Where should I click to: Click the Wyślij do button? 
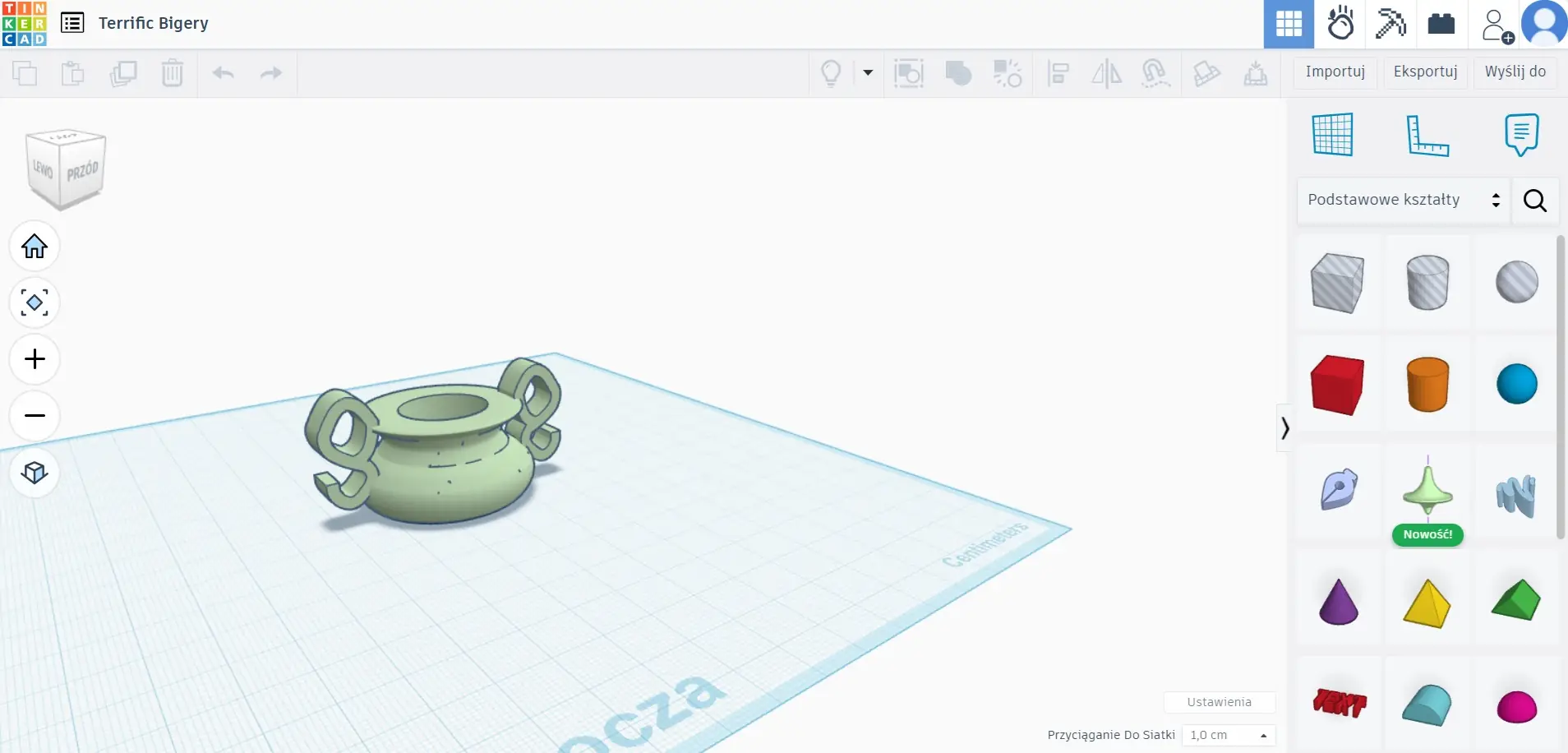point(1515,72)
